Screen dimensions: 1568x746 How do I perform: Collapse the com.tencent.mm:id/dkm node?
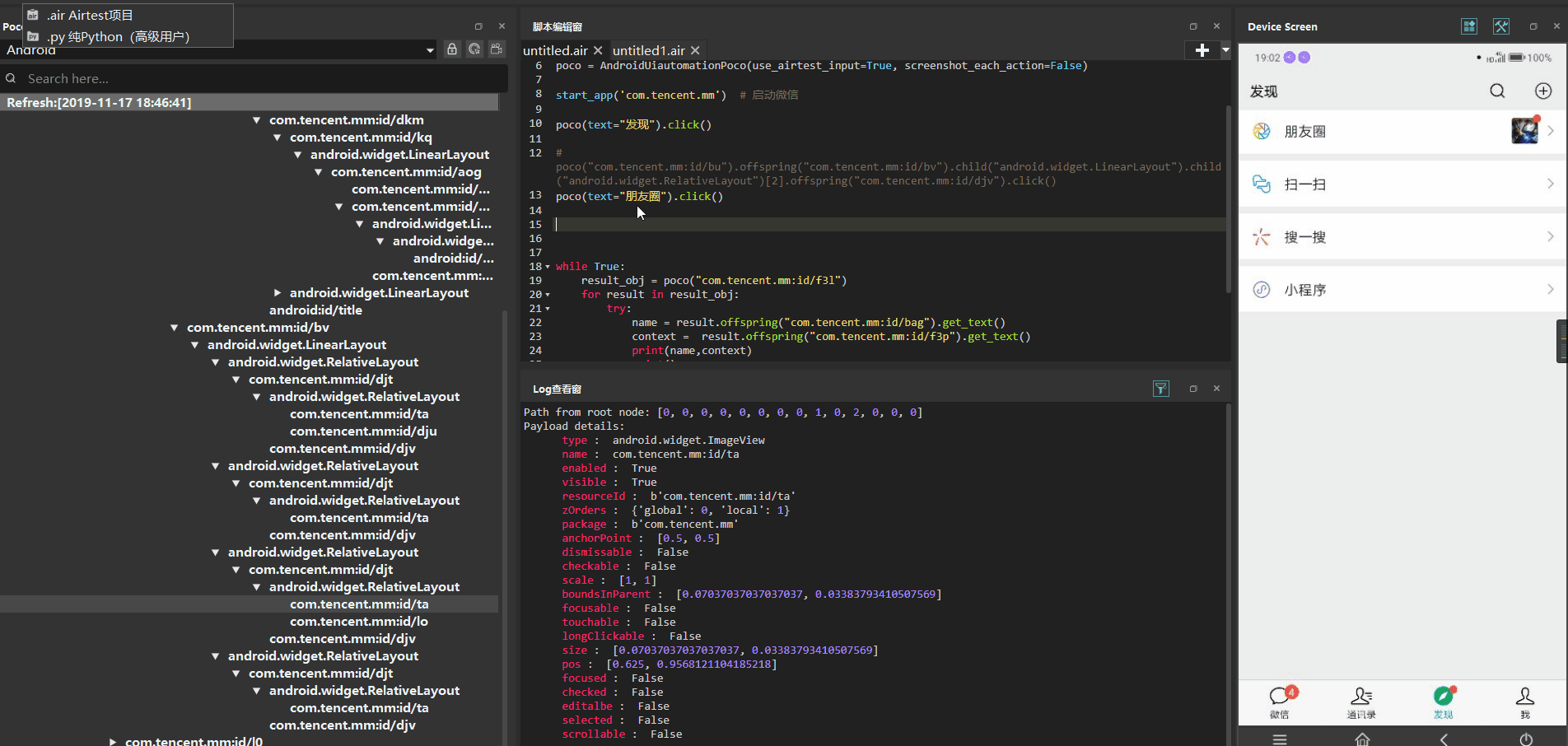click(257, 120)
